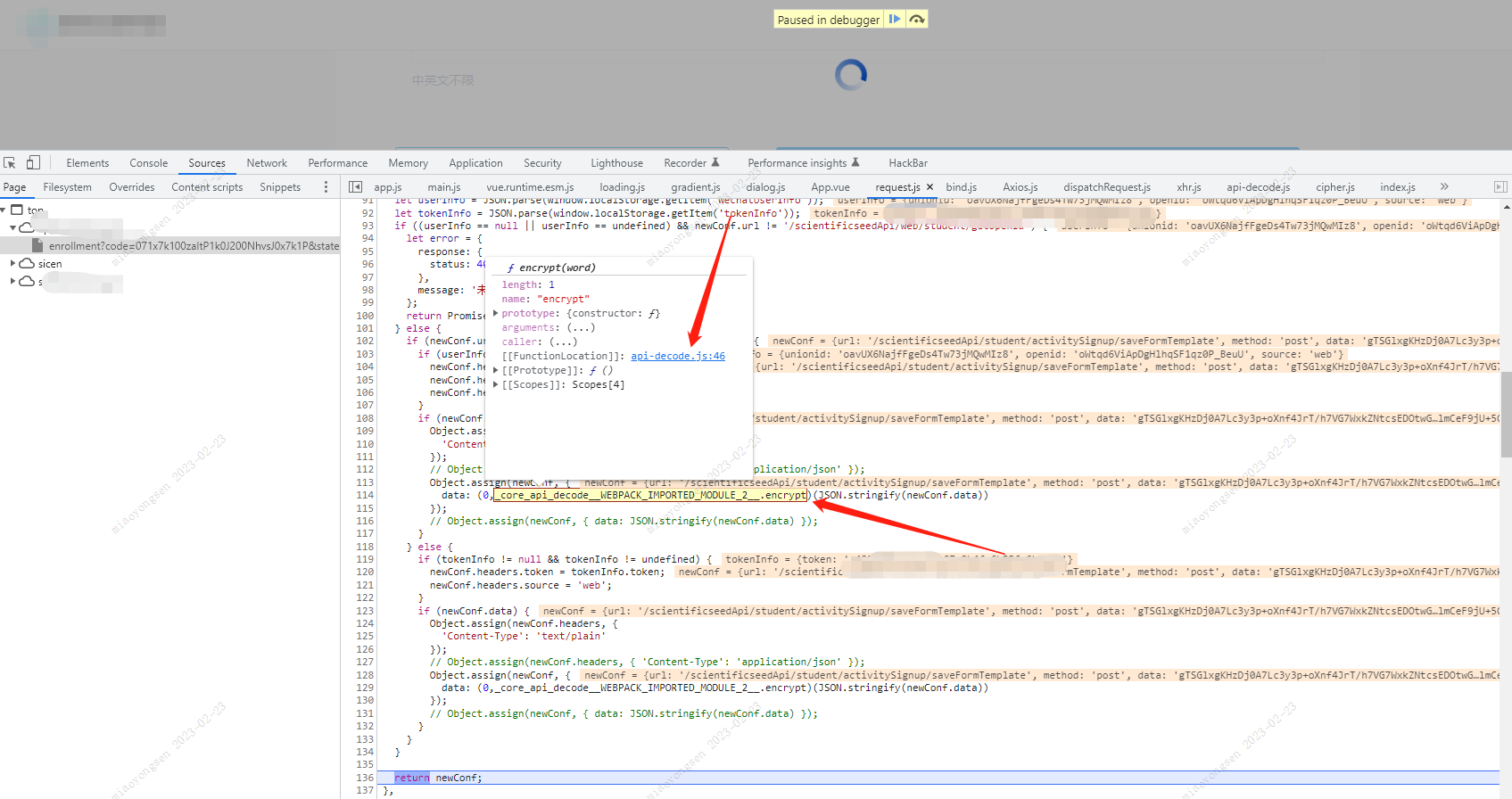Close the request.js file tab

[x=930, y=187]
